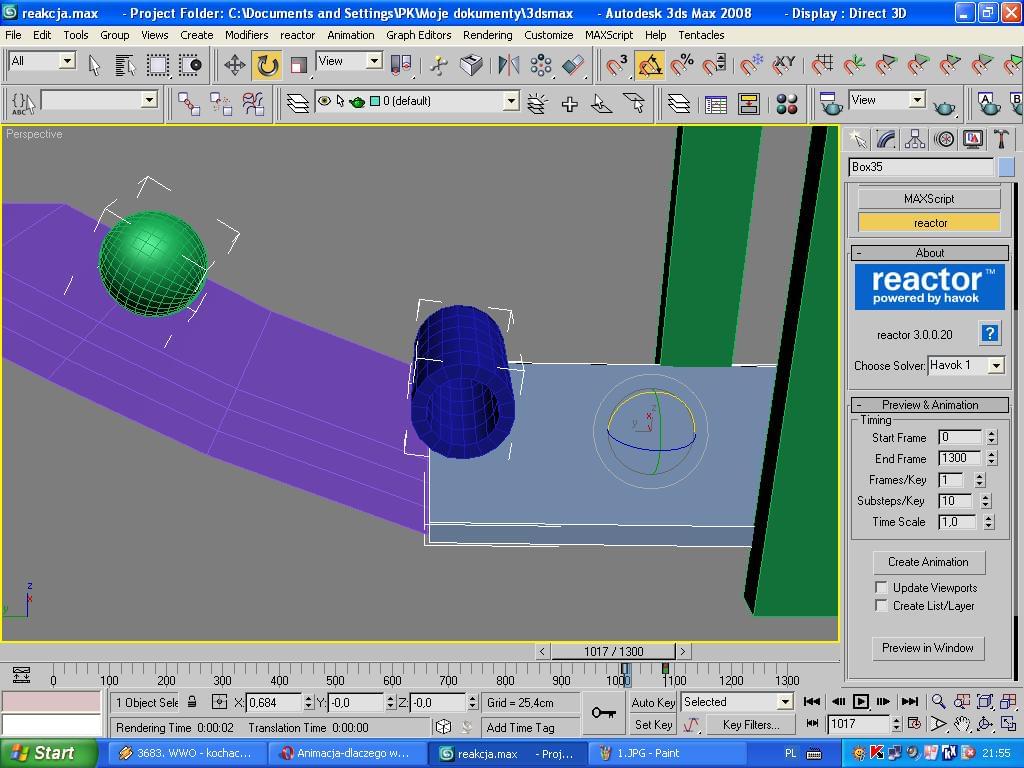Open the Rendering menu

[x=487, y=35]
